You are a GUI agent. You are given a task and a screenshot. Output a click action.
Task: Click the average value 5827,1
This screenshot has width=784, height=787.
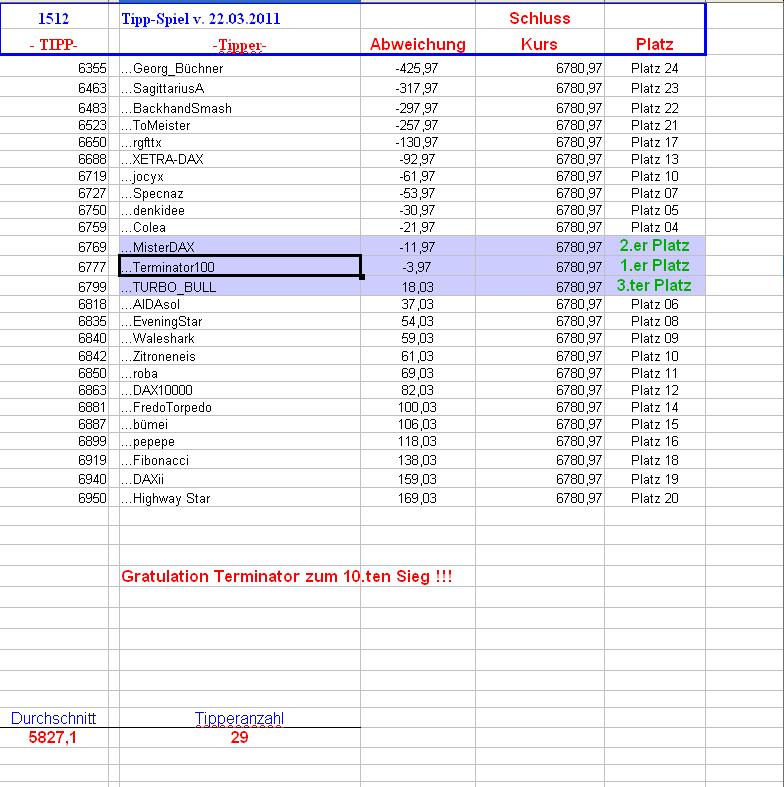(53, 737)
